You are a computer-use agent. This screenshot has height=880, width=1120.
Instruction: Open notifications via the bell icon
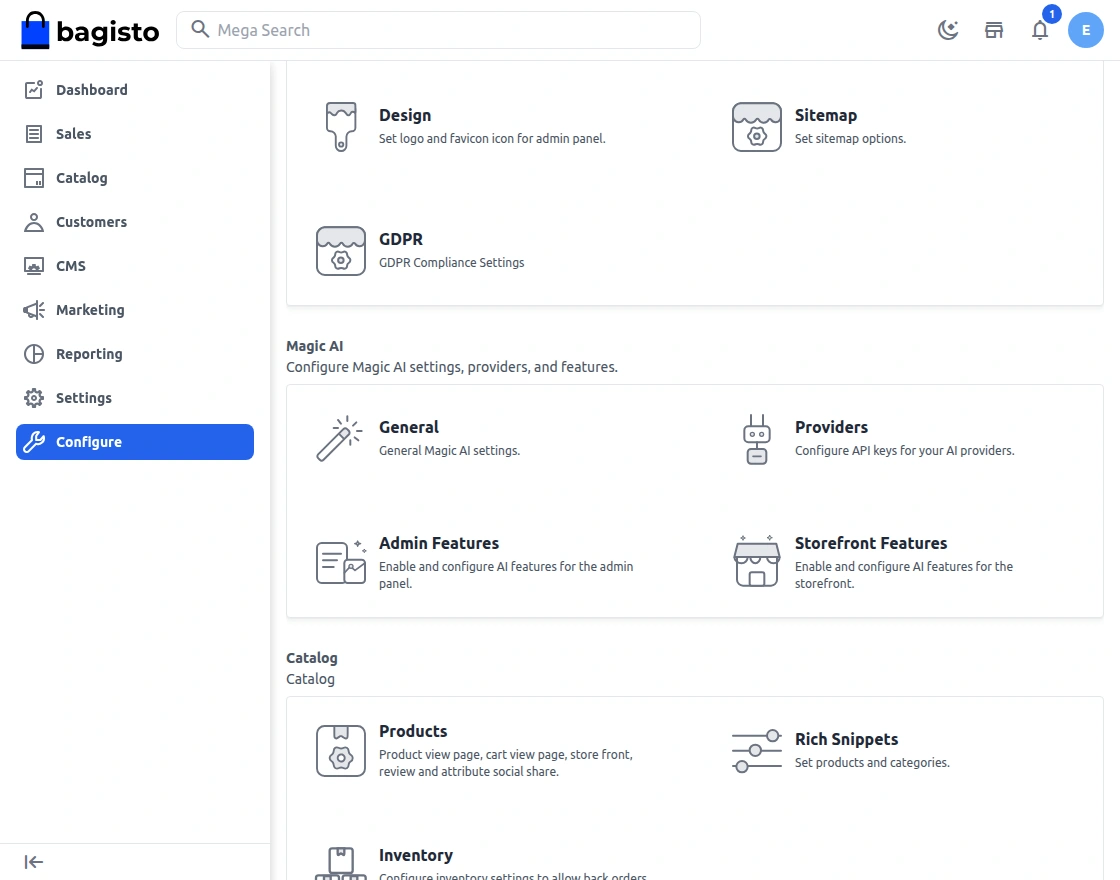click(x=1040, y=30)
